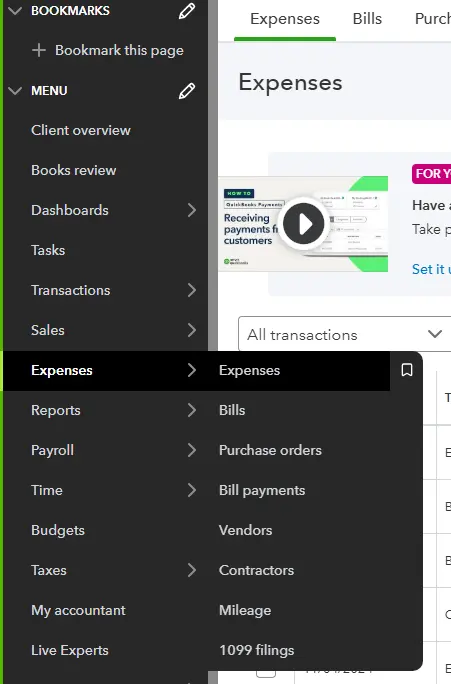Expand the Transactions submenu arrow
Screen dimensions: 451x684
coord(191,290)
